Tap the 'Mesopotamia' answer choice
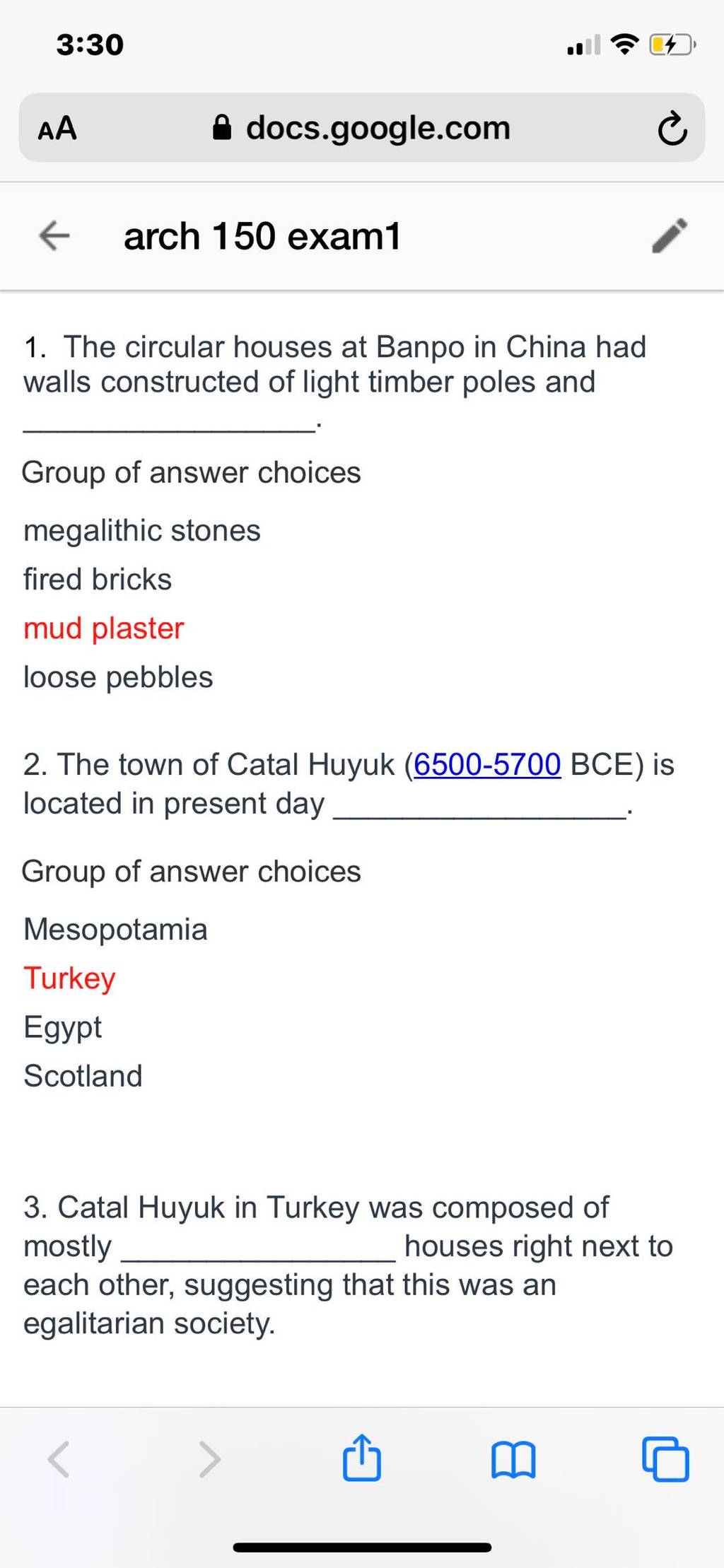The image size is (724, 1568). pos(116,929)
